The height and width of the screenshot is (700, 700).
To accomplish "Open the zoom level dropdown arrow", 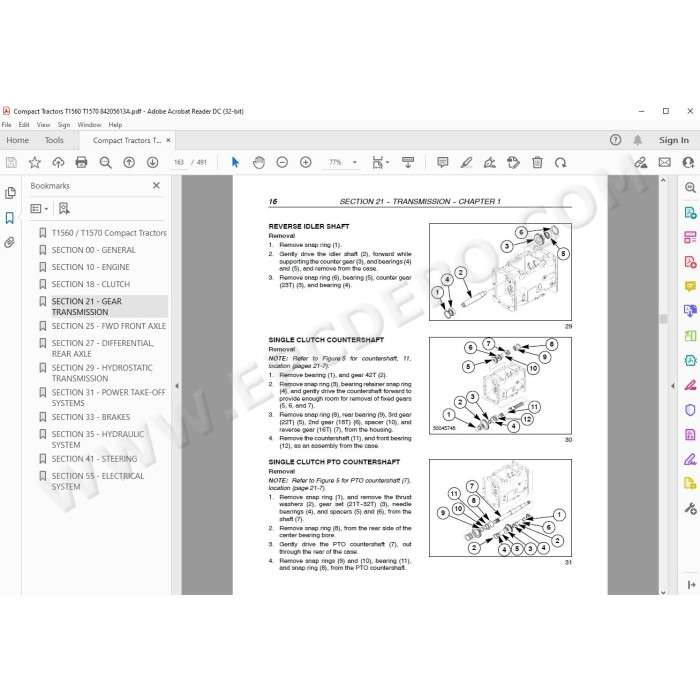I will point(355,162).
